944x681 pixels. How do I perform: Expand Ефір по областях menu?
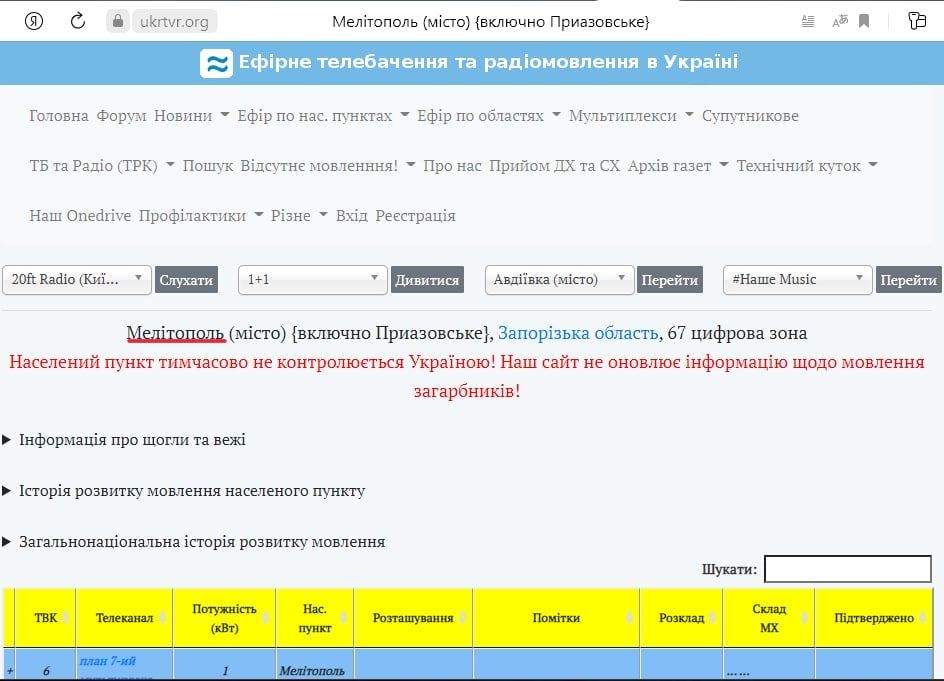(489, 116)
